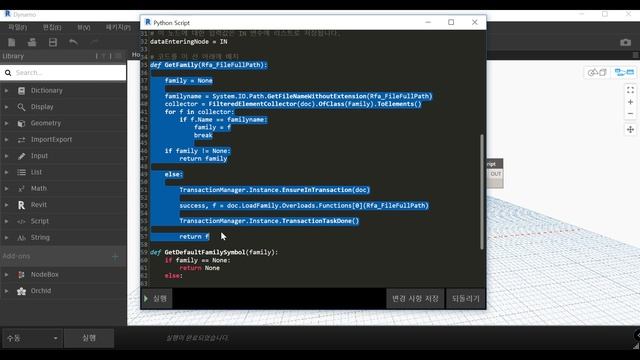Expand the Display library category
Image resolution: width=640 pixels, height=360 pixels.
(6, 107)
